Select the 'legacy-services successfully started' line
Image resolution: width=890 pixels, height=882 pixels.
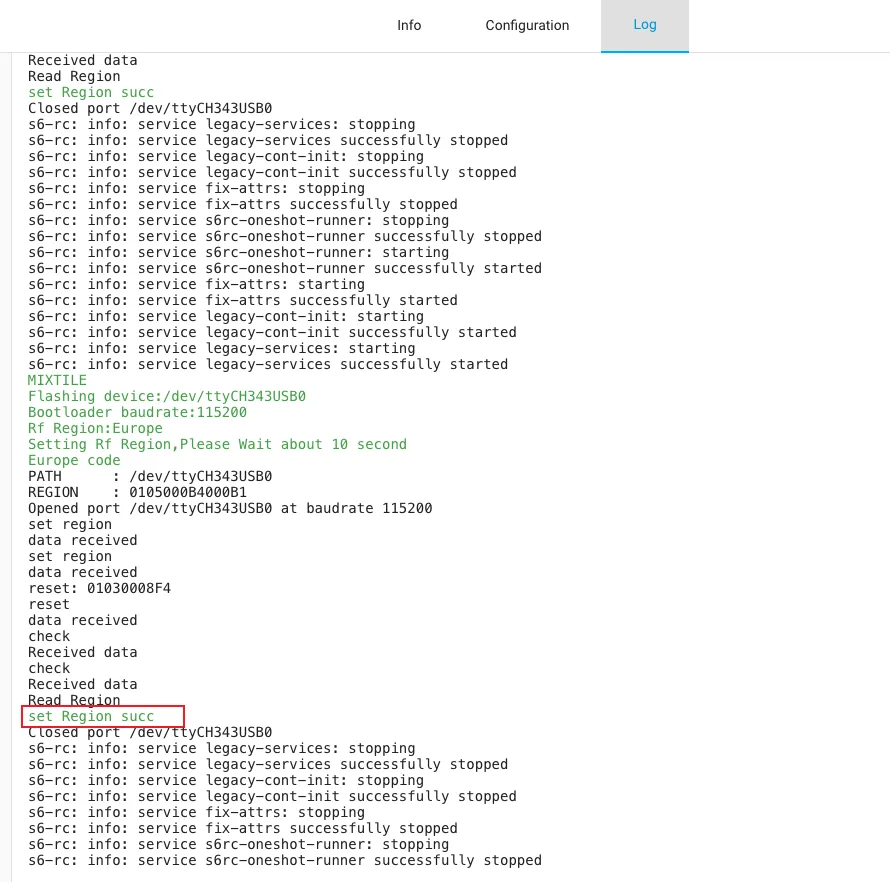(x=268, y=364)
